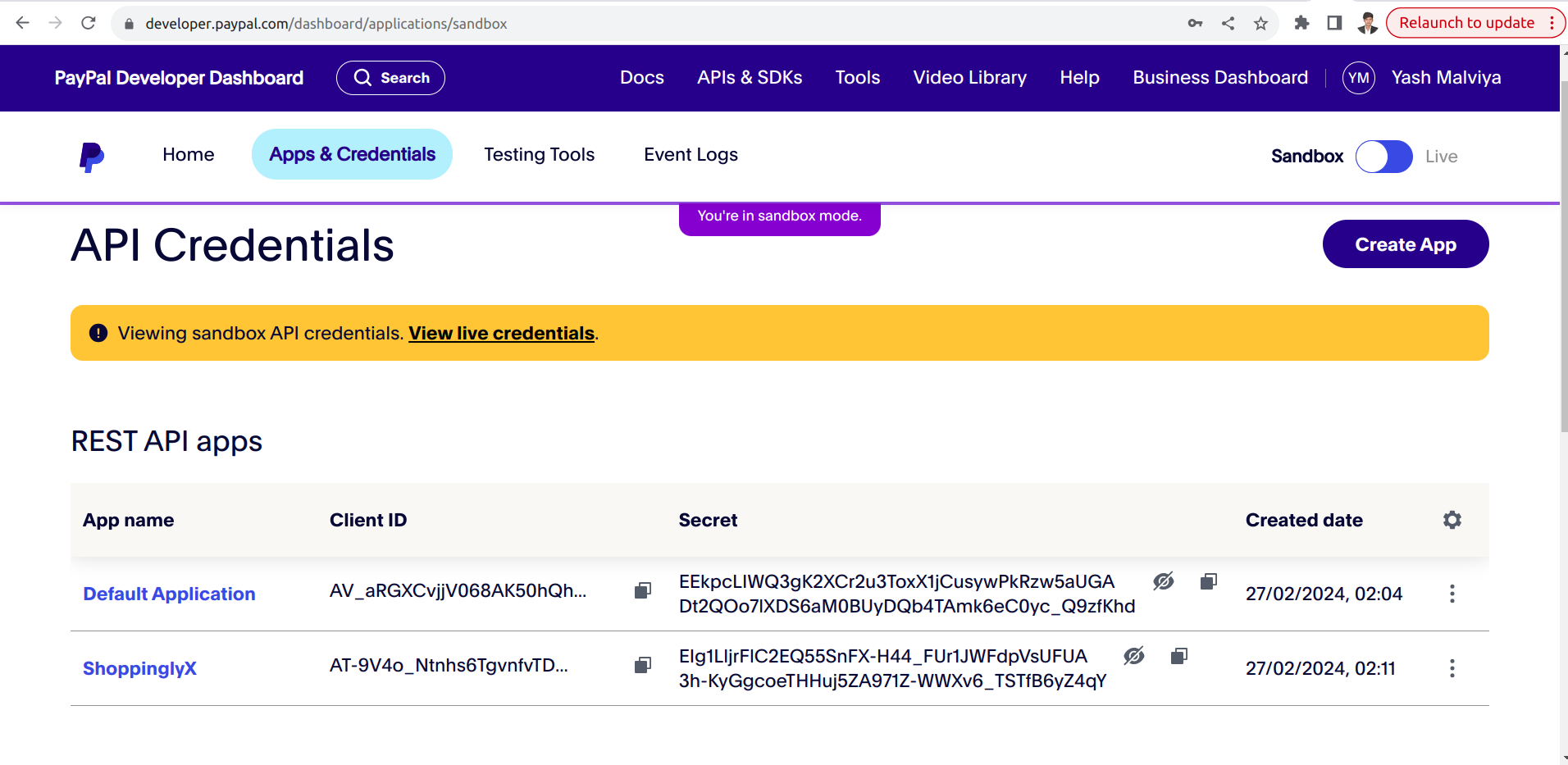Image resolution: width=1568 pixels, height=765 pixels.
Task: Click the YM profile avatar
Action: [x=1358, y=77]
